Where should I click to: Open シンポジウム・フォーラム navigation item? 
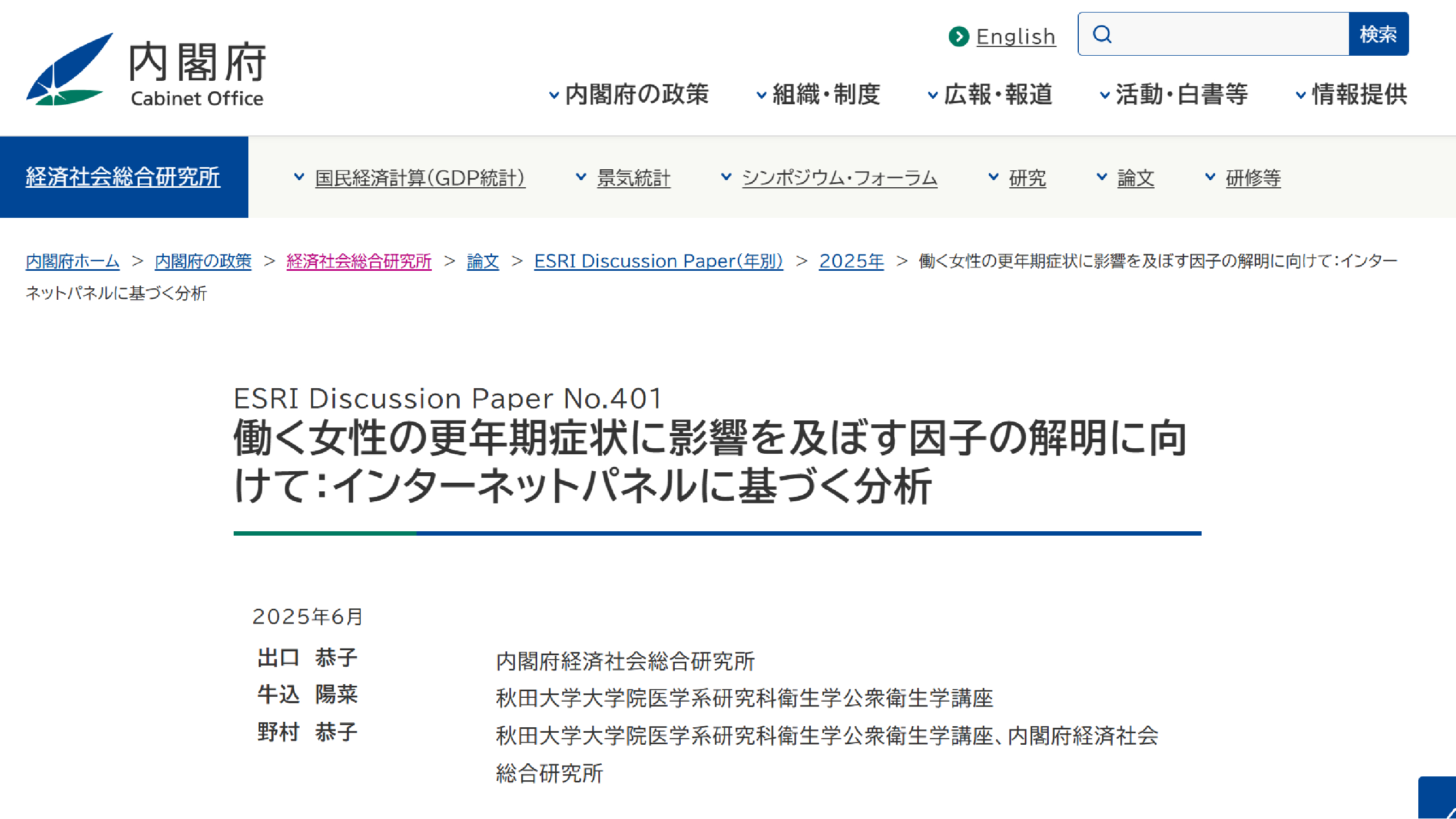coord(839,178)
